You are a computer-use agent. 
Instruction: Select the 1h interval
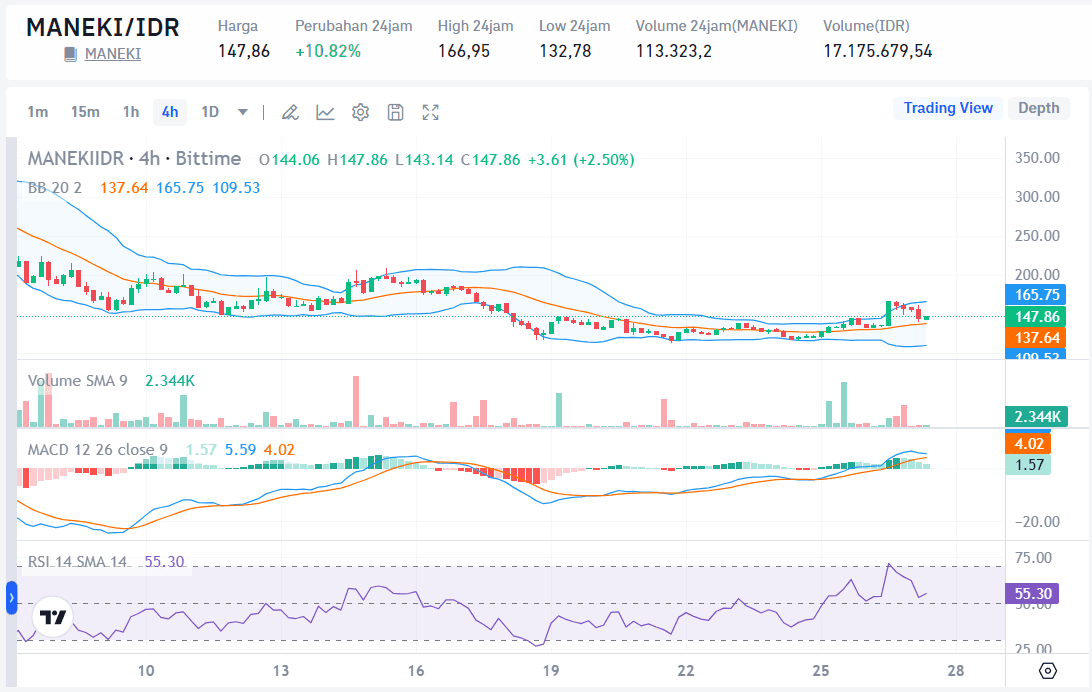pyautogui.click(x=131, y=112)
